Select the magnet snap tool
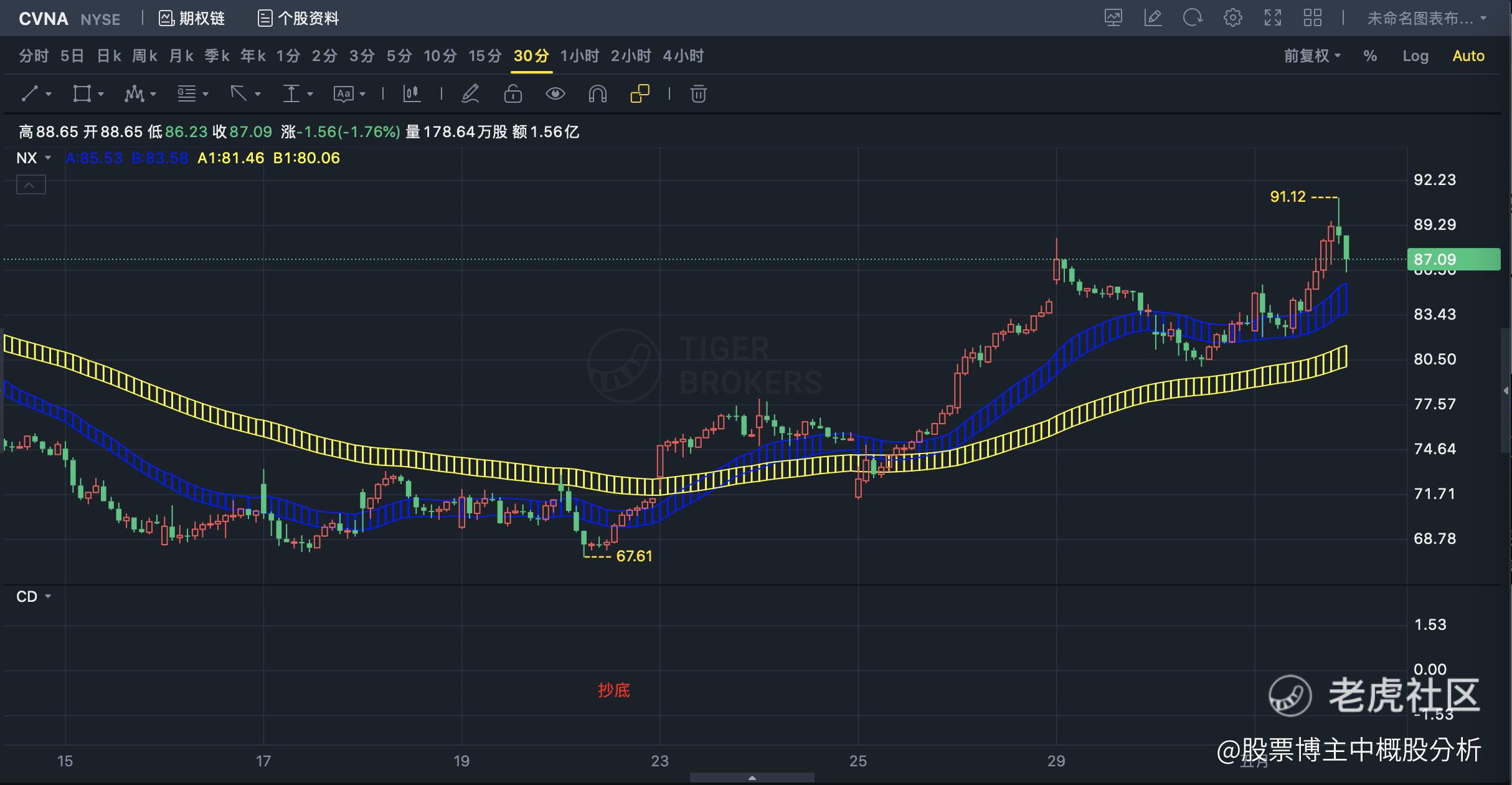Image resolution: width=1512 pixels, height=785 pixels. coord(597,94)
